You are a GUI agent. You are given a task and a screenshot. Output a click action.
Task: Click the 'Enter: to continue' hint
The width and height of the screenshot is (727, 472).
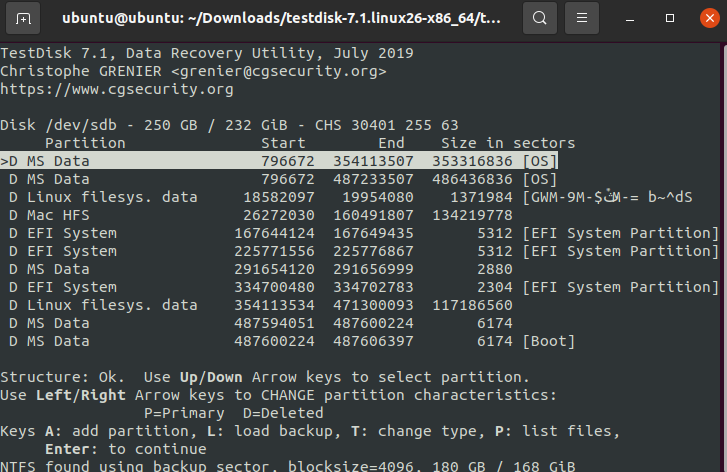coord(126,449)
